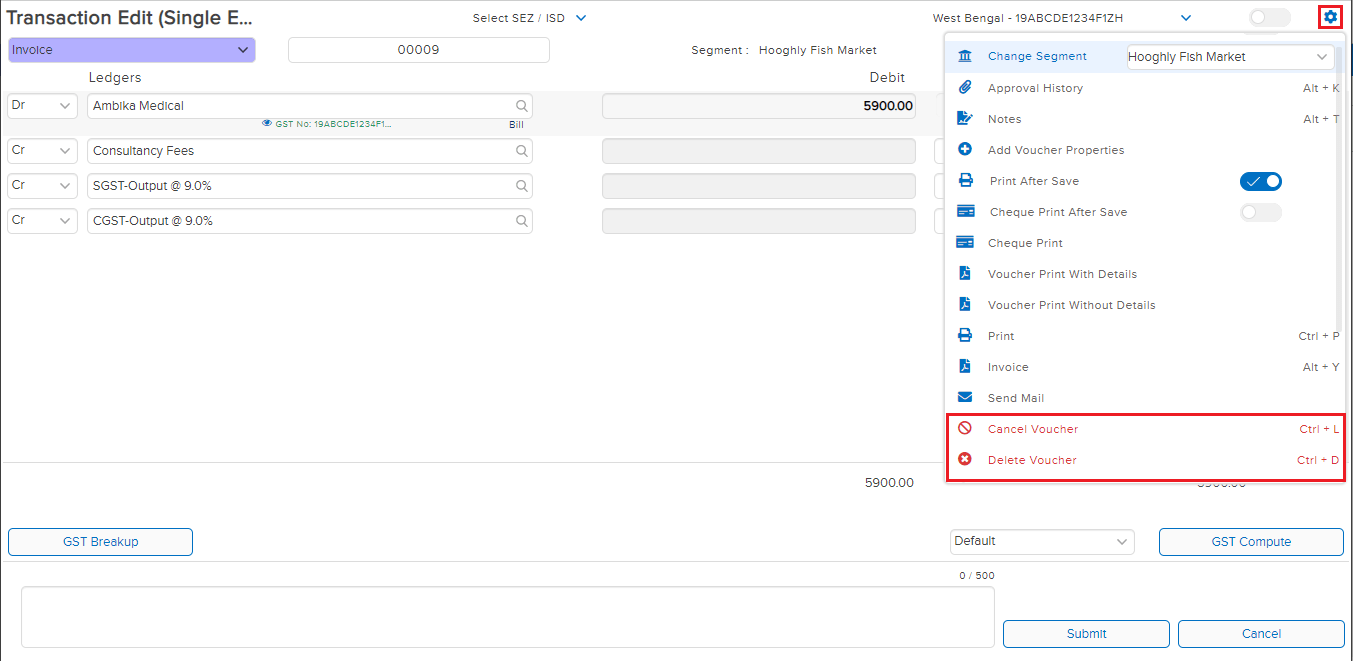Click the Add Voucher Properties plus icon
Viewport: 1353px width, 661px height.
965,150
